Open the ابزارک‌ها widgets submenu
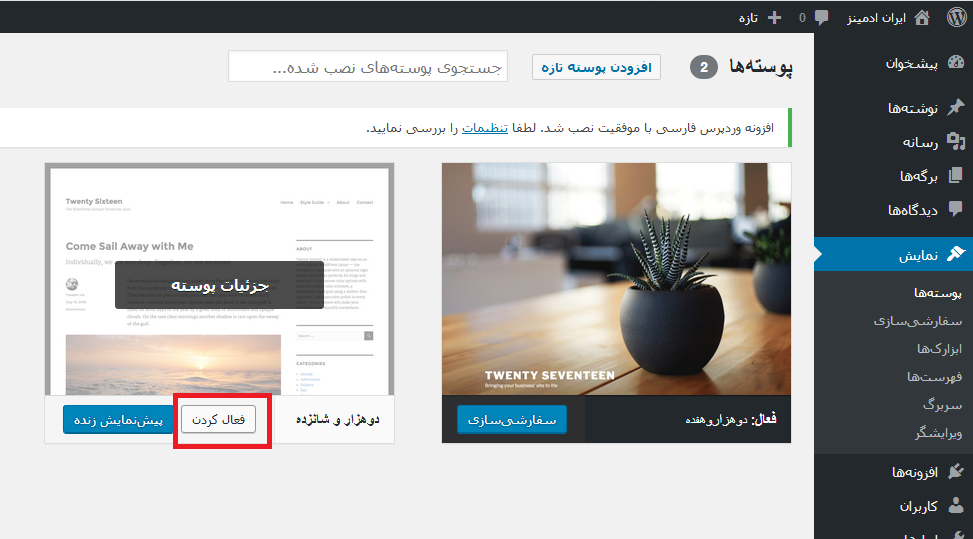Image resolution: width=973 pixels, height=539 pixels. click(939, 349)
